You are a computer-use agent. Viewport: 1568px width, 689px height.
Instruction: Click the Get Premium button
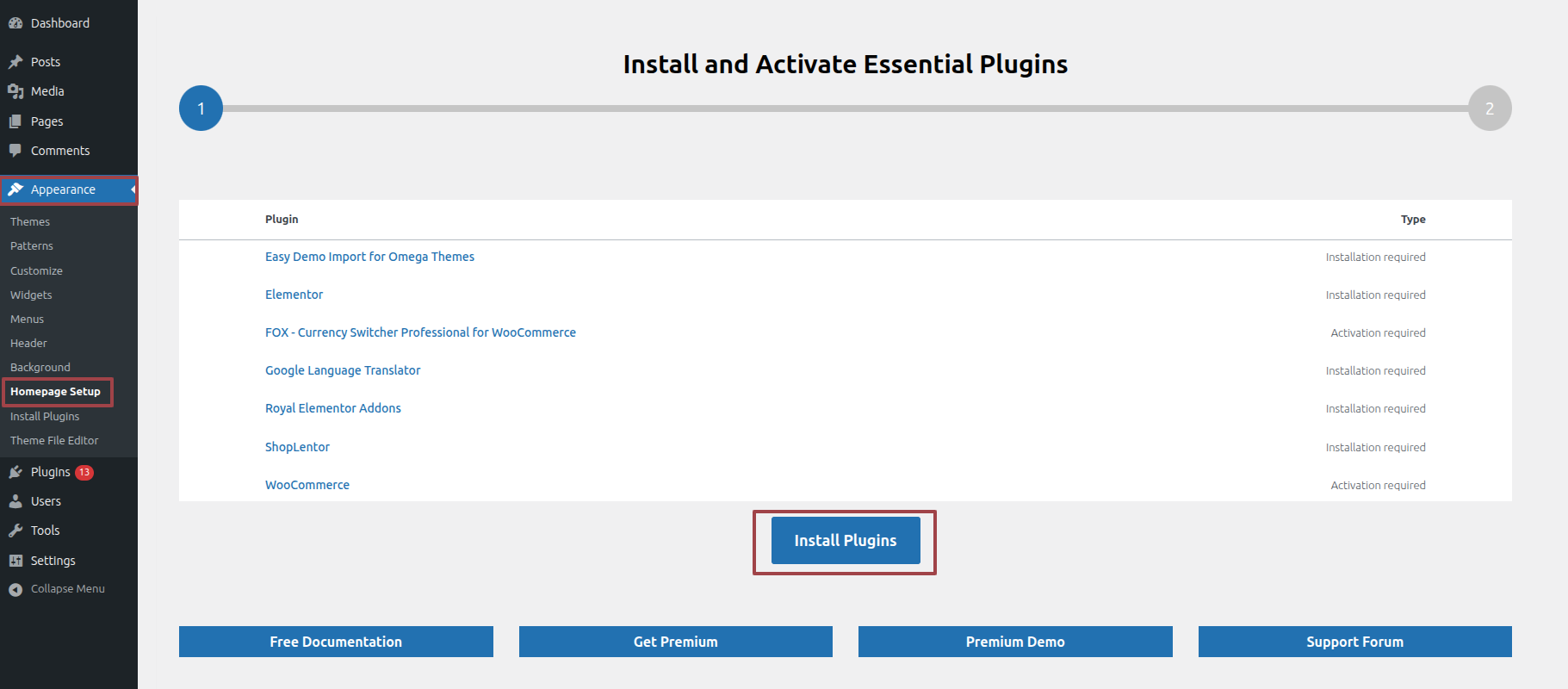[675, 642]
